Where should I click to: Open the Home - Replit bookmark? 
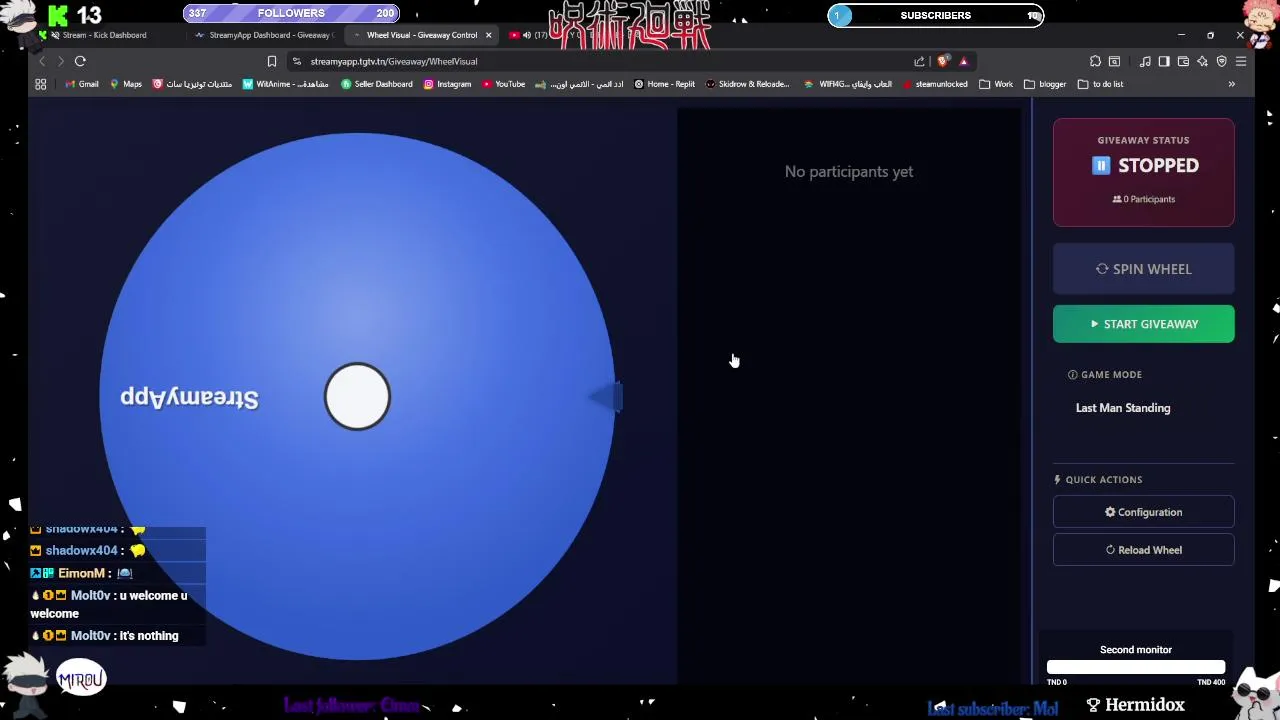(664, 84)
